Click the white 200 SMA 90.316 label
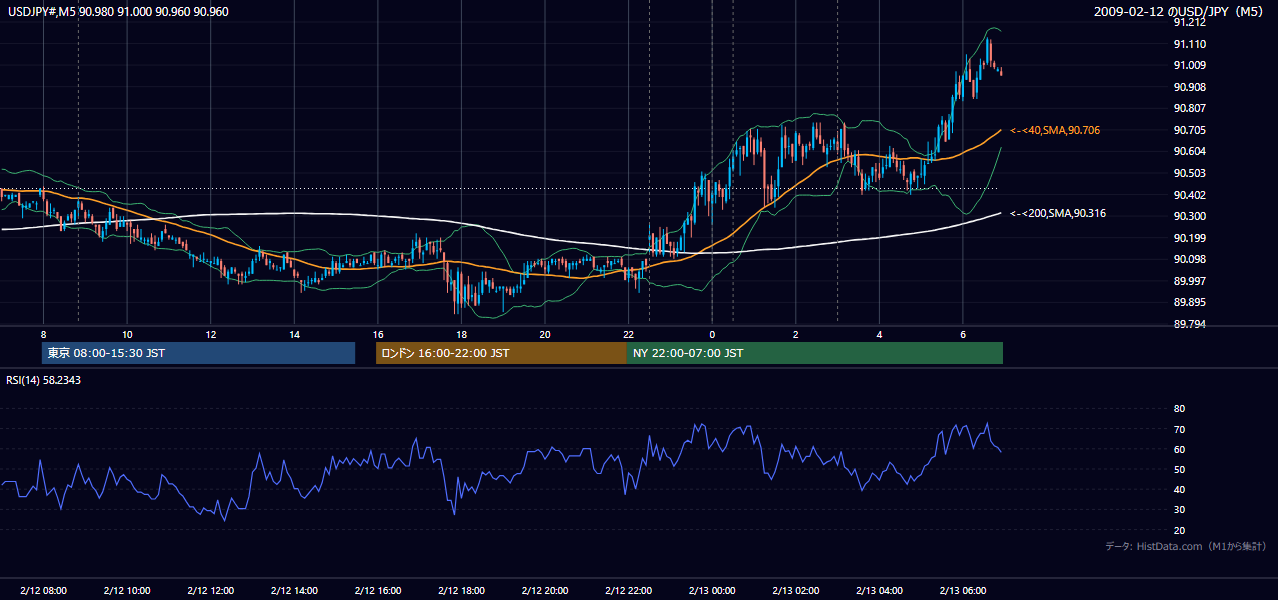 pyautogui.click(x=1058, y=213)
